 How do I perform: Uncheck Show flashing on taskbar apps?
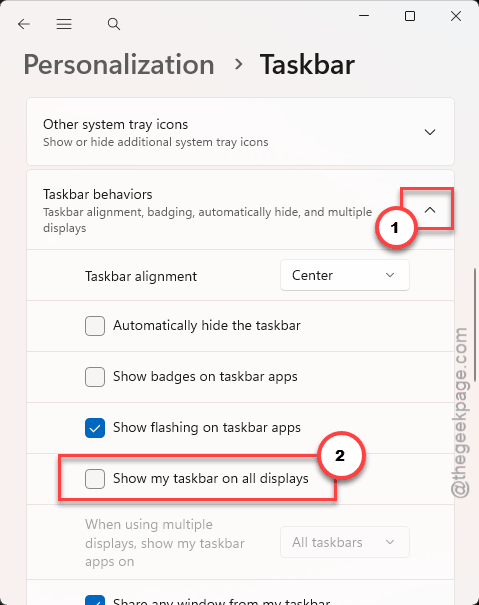[x=95, y=428]
